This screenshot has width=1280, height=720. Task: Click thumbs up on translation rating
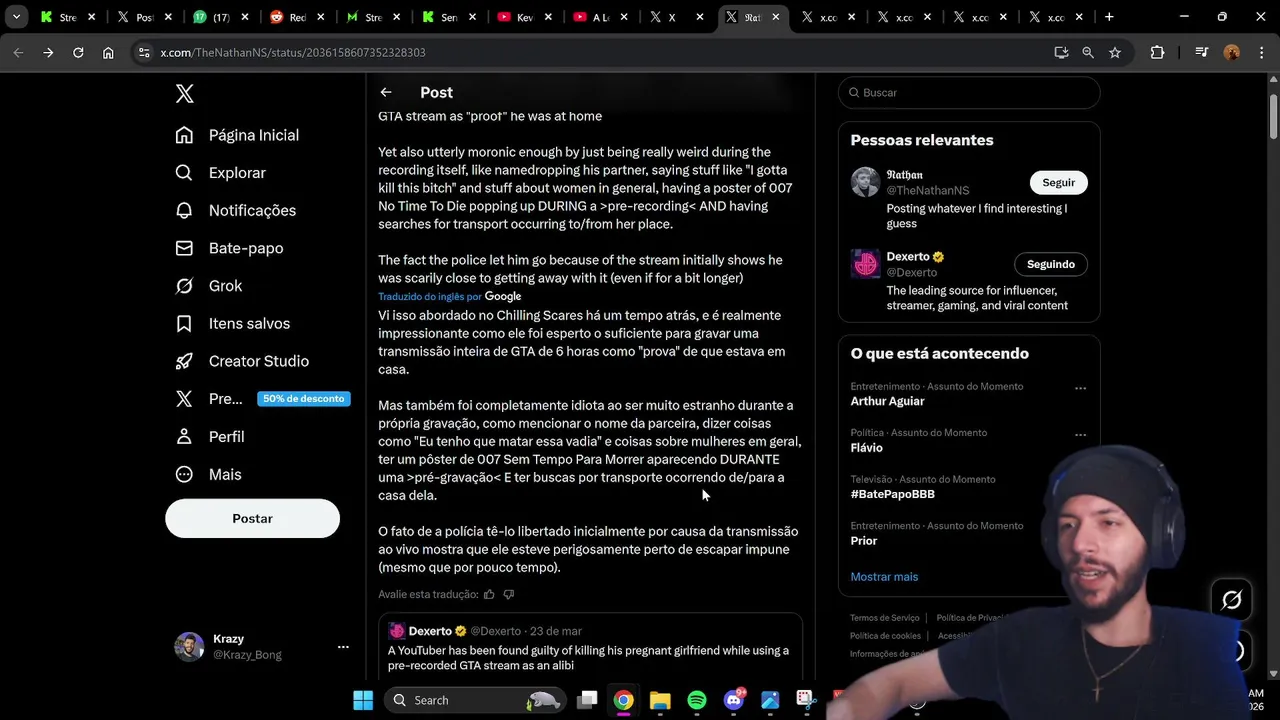click(489, 594)
